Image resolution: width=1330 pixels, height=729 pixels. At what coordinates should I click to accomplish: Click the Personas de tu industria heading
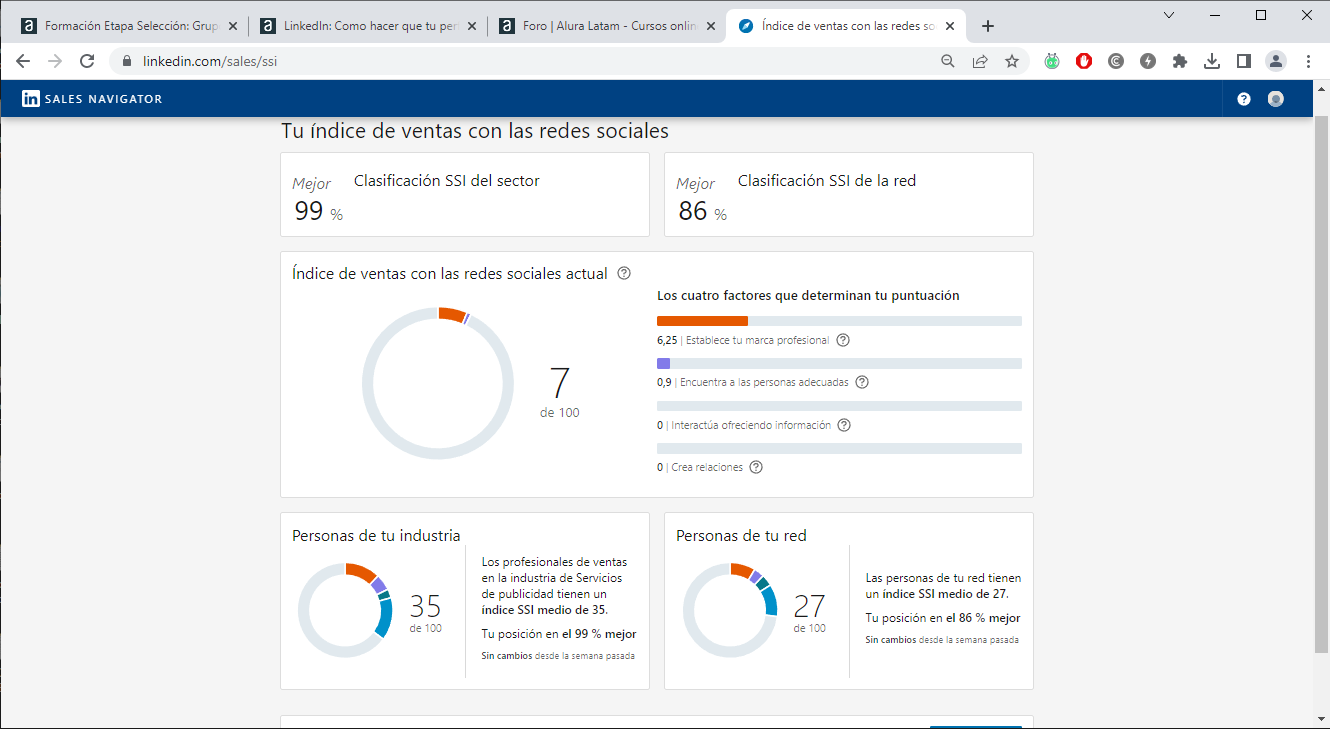[376, 536]
